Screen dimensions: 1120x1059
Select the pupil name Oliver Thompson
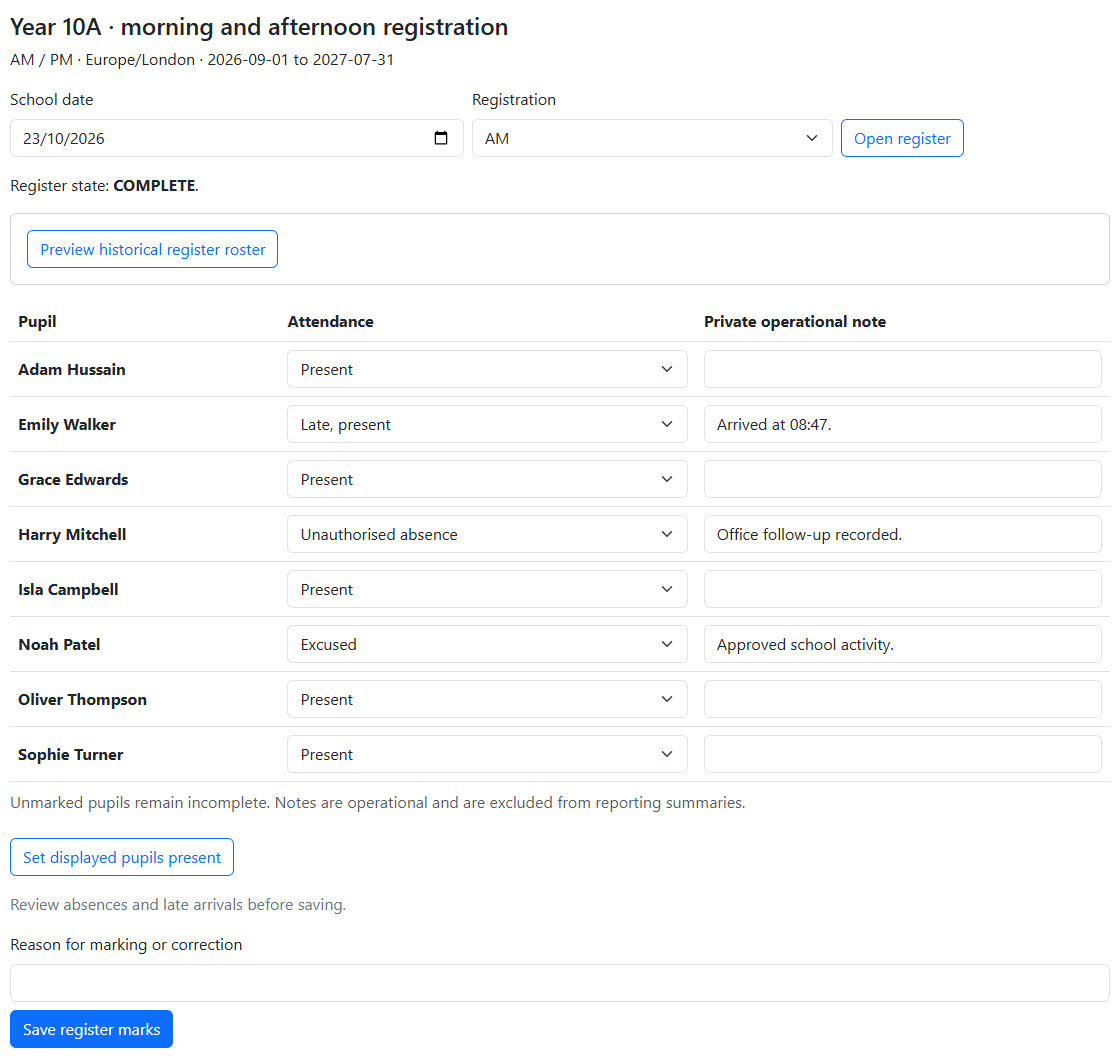coord(82,699)
